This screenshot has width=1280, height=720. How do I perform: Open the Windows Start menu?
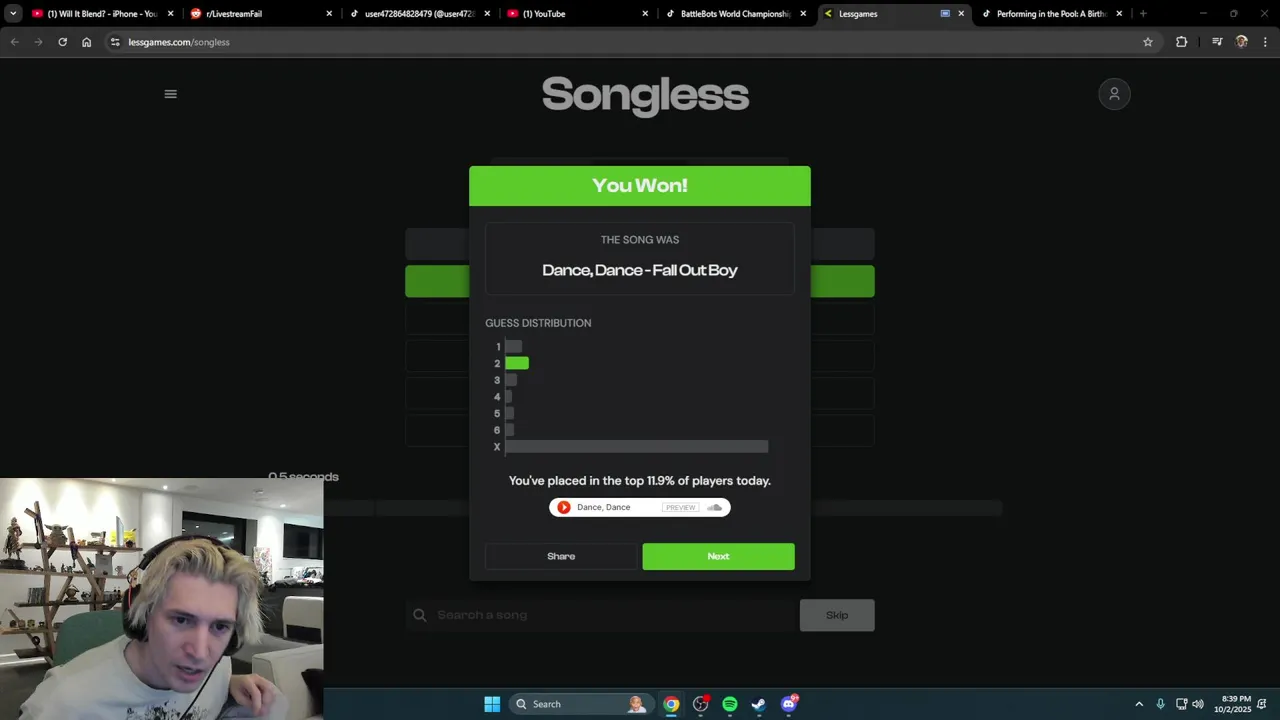click(492, 704)
